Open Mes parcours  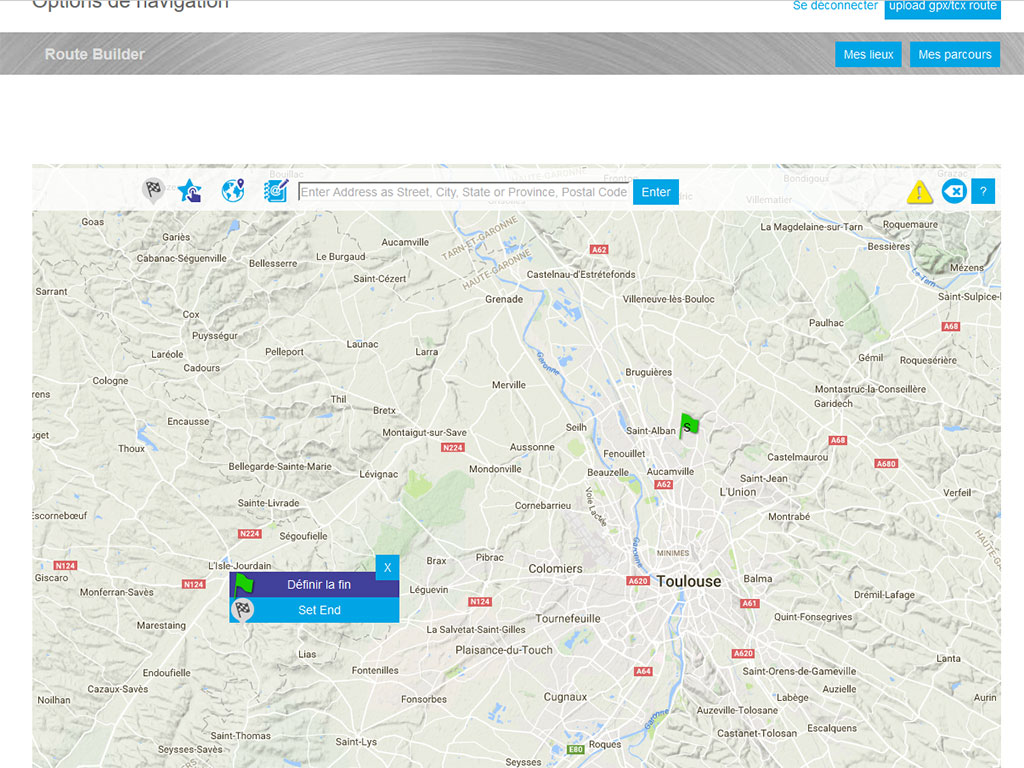[x=955, y=55]
